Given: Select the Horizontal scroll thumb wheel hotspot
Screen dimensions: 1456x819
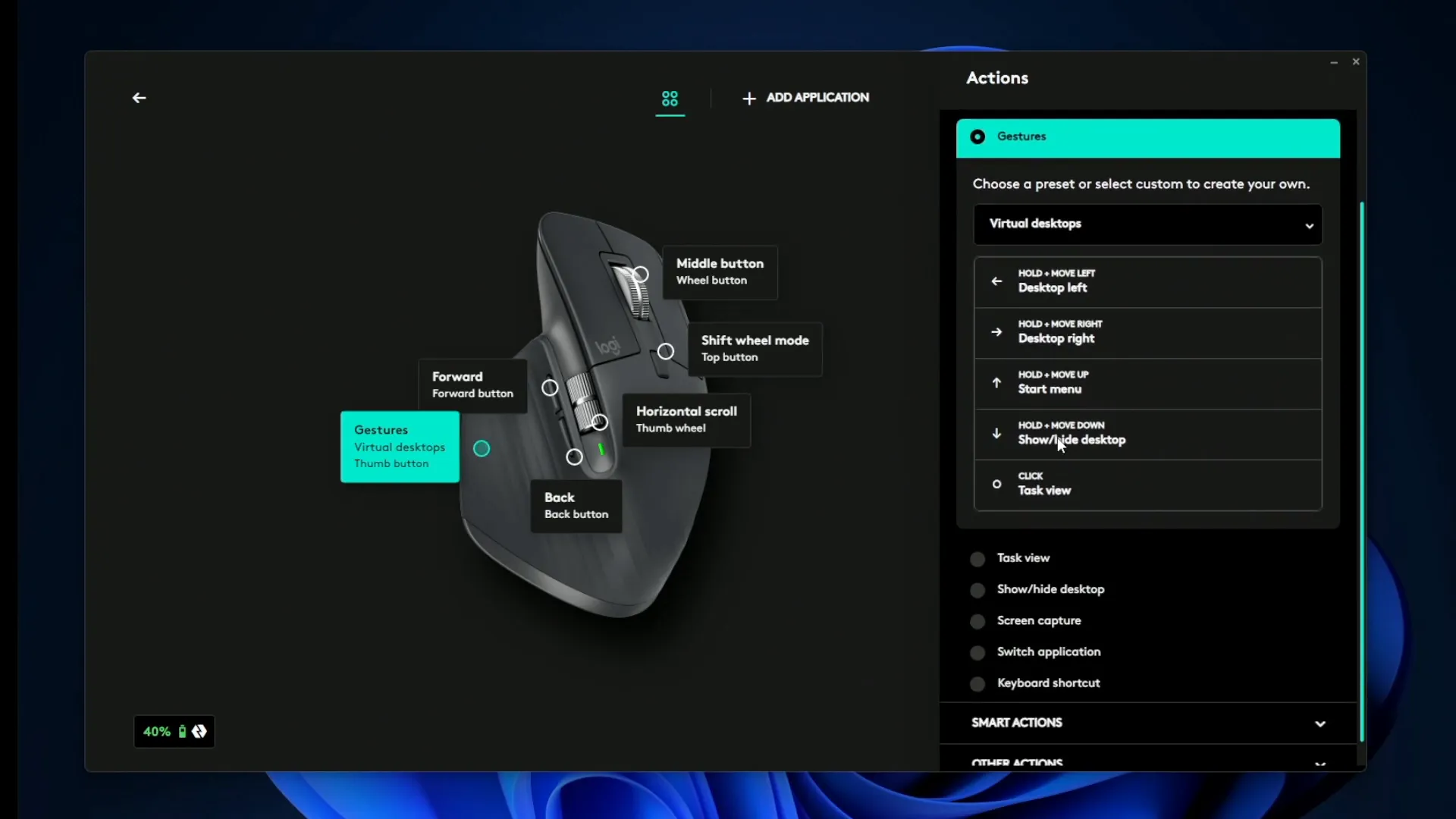Looking at the screenshot, I should click(599, 422).
